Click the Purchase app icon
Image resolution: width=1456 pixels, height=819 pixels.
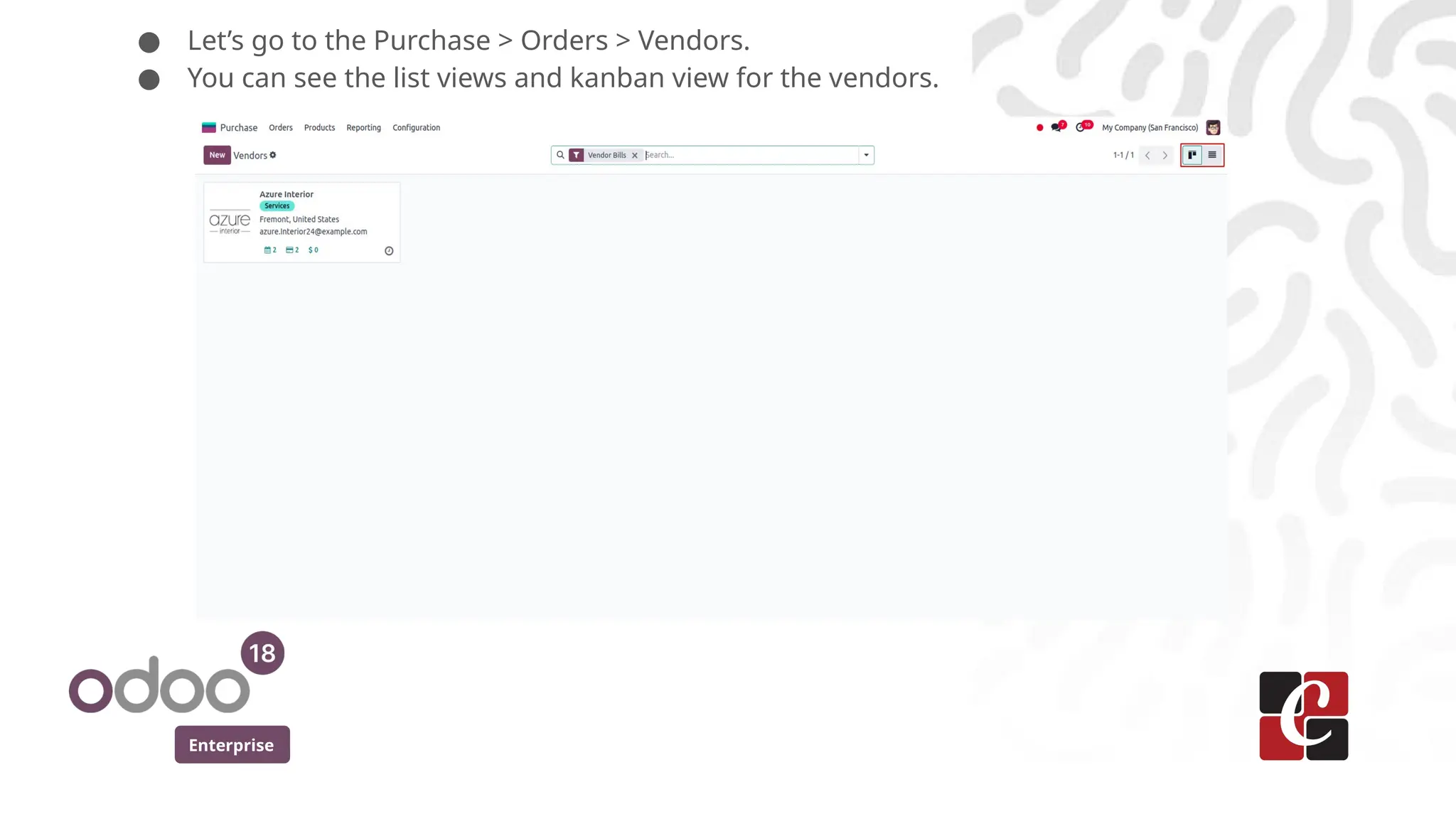[208, 128]
